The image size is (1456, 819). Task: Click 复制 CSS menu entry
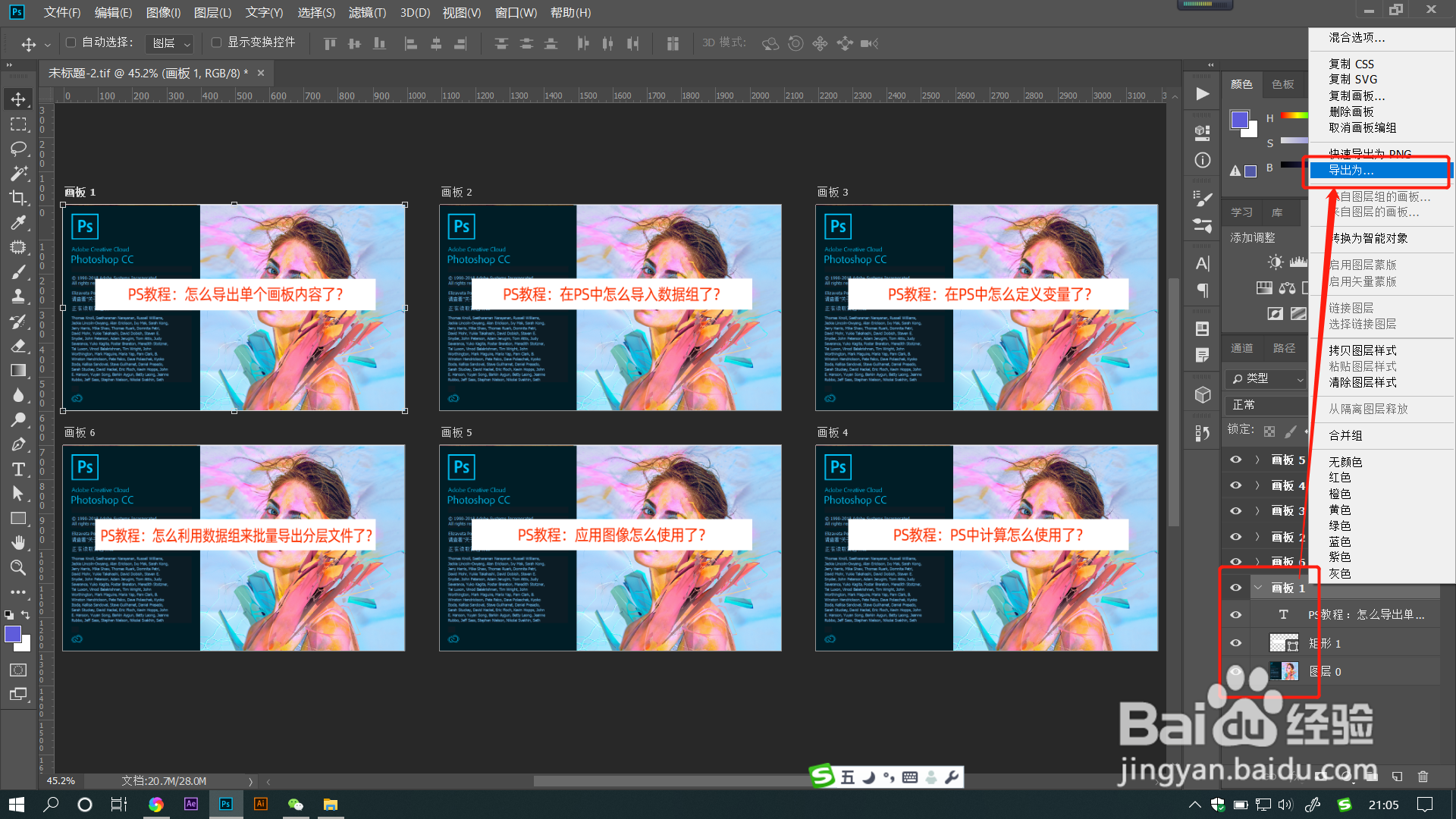[x=1351, y=64]
